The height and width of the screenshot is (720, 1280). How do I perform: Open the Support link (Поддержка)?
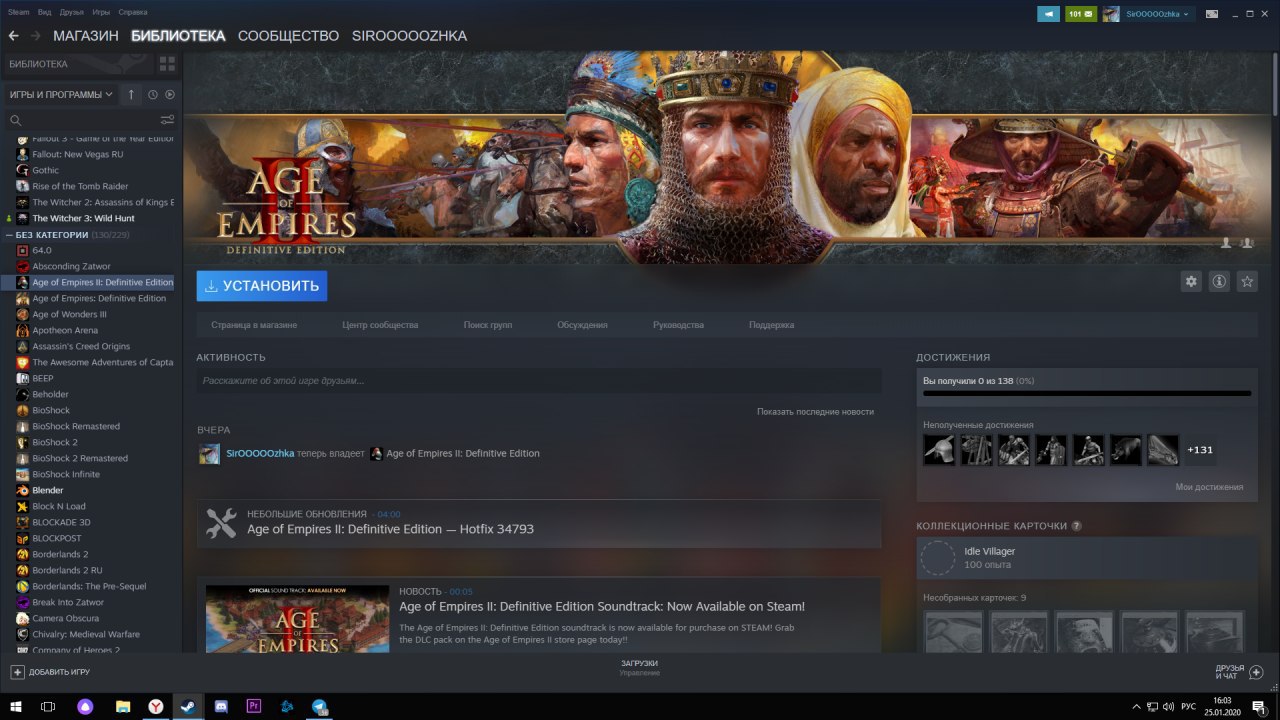point(771,325)
